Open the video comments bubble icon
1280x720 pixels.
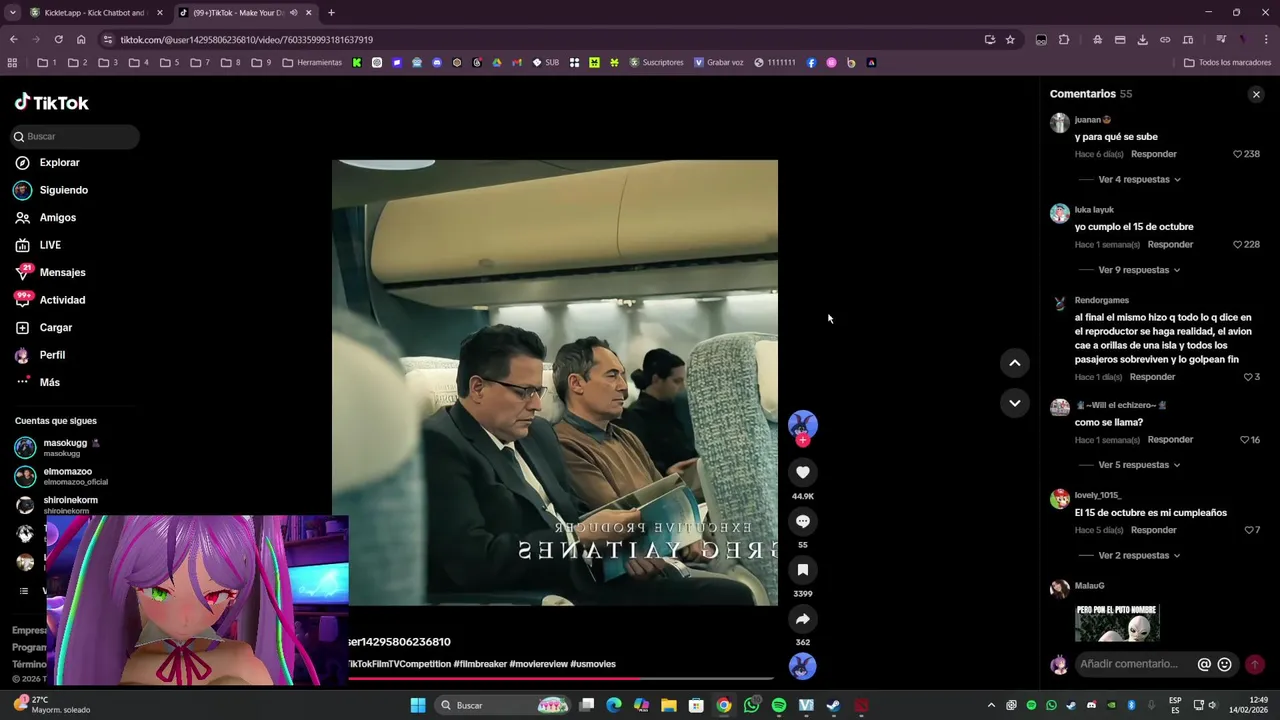pyautogui.click(x=802, y=521)
